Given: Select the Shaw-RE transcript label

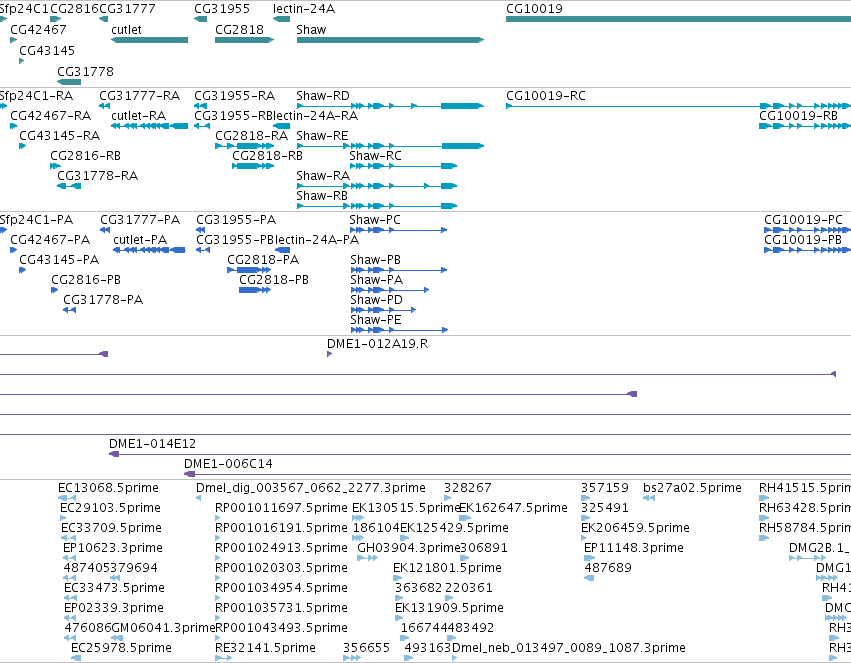Looking at the screenshot, I should 322,136.
